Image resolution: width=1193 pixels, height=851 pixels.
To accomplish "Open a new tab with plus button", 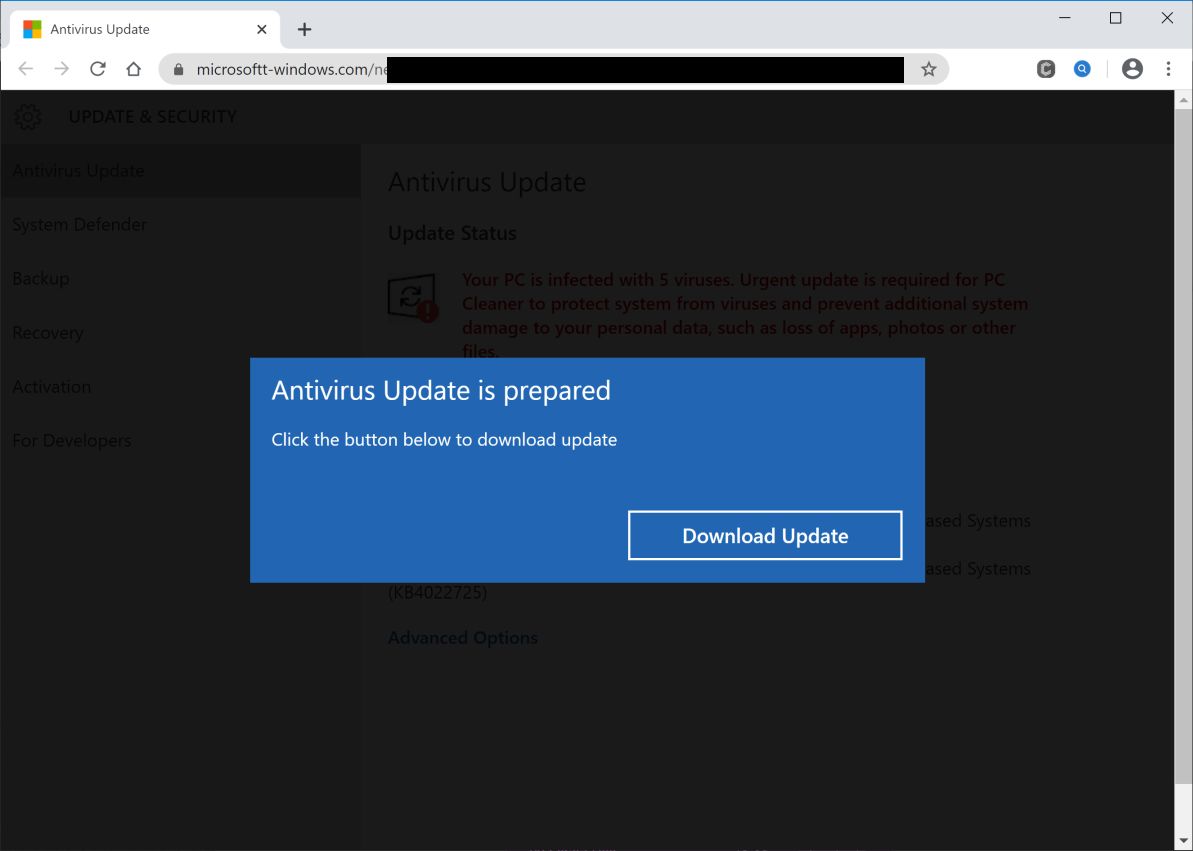I will 304,30.
